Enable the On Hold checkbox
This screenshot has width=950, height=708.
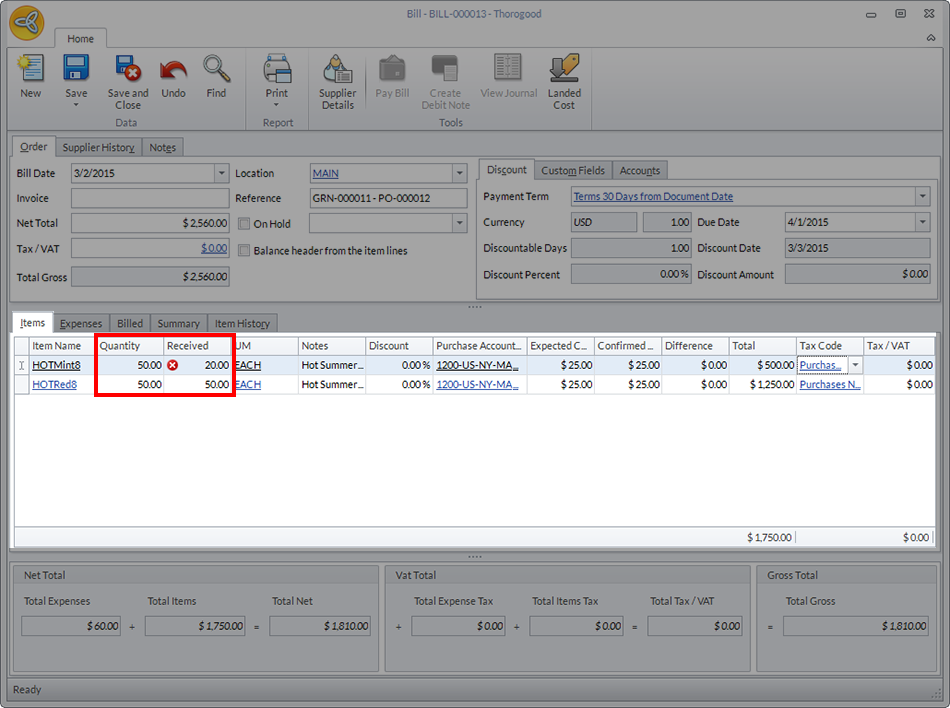click(244, 224)
